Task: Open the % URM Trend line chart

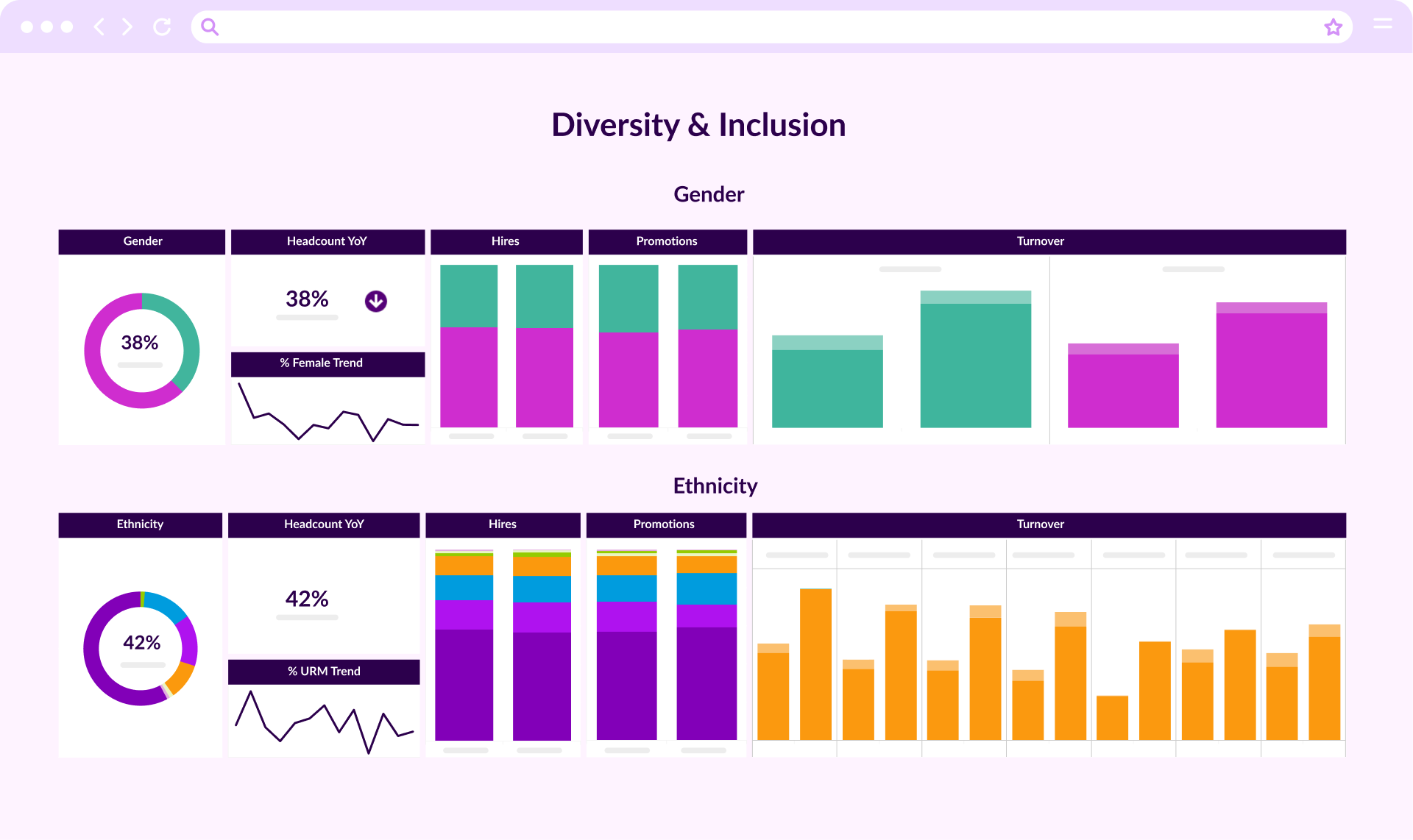Action: [324, 719]
